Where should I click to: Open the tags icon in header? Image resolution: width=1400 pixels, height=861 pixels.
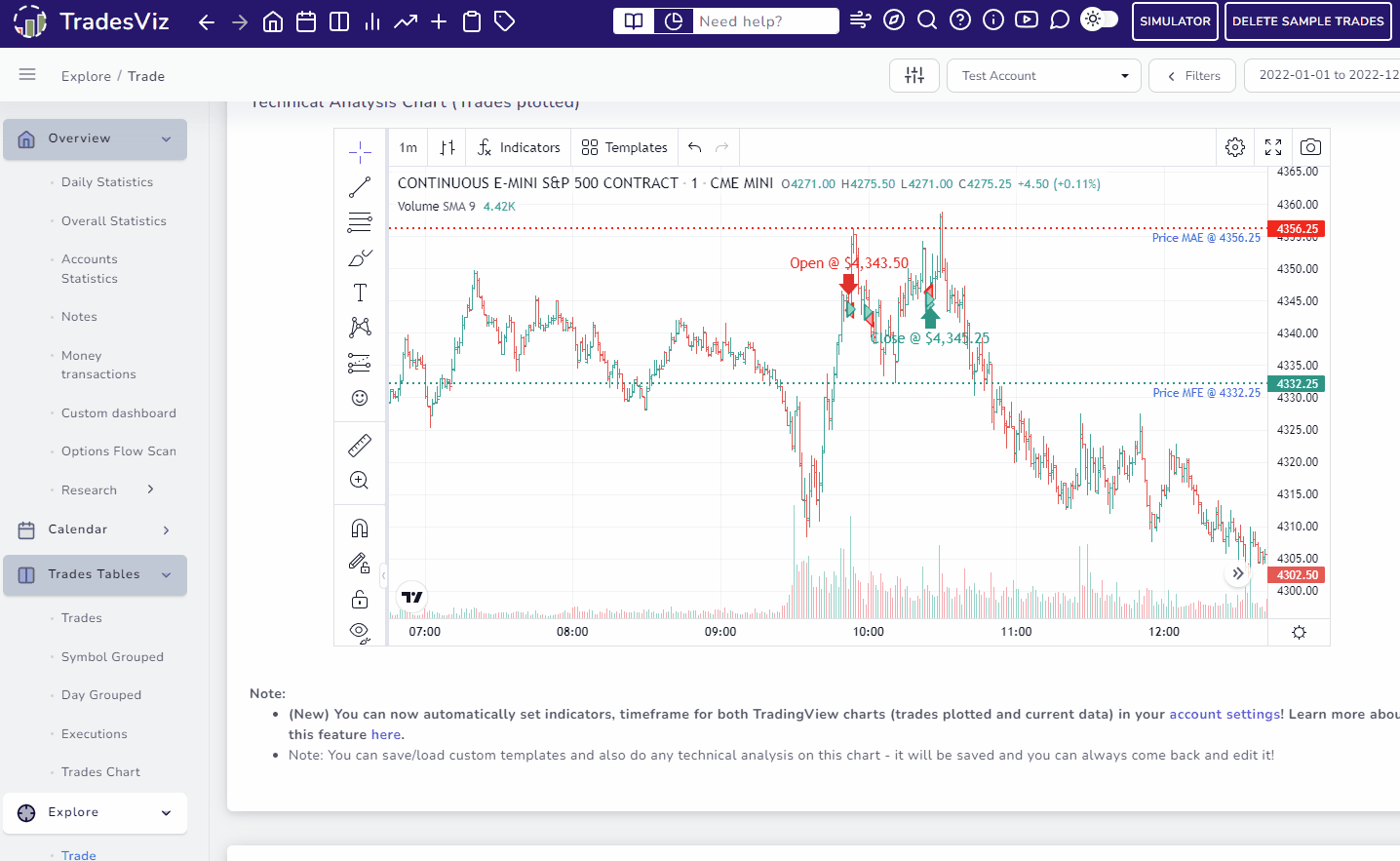point(505,21)
